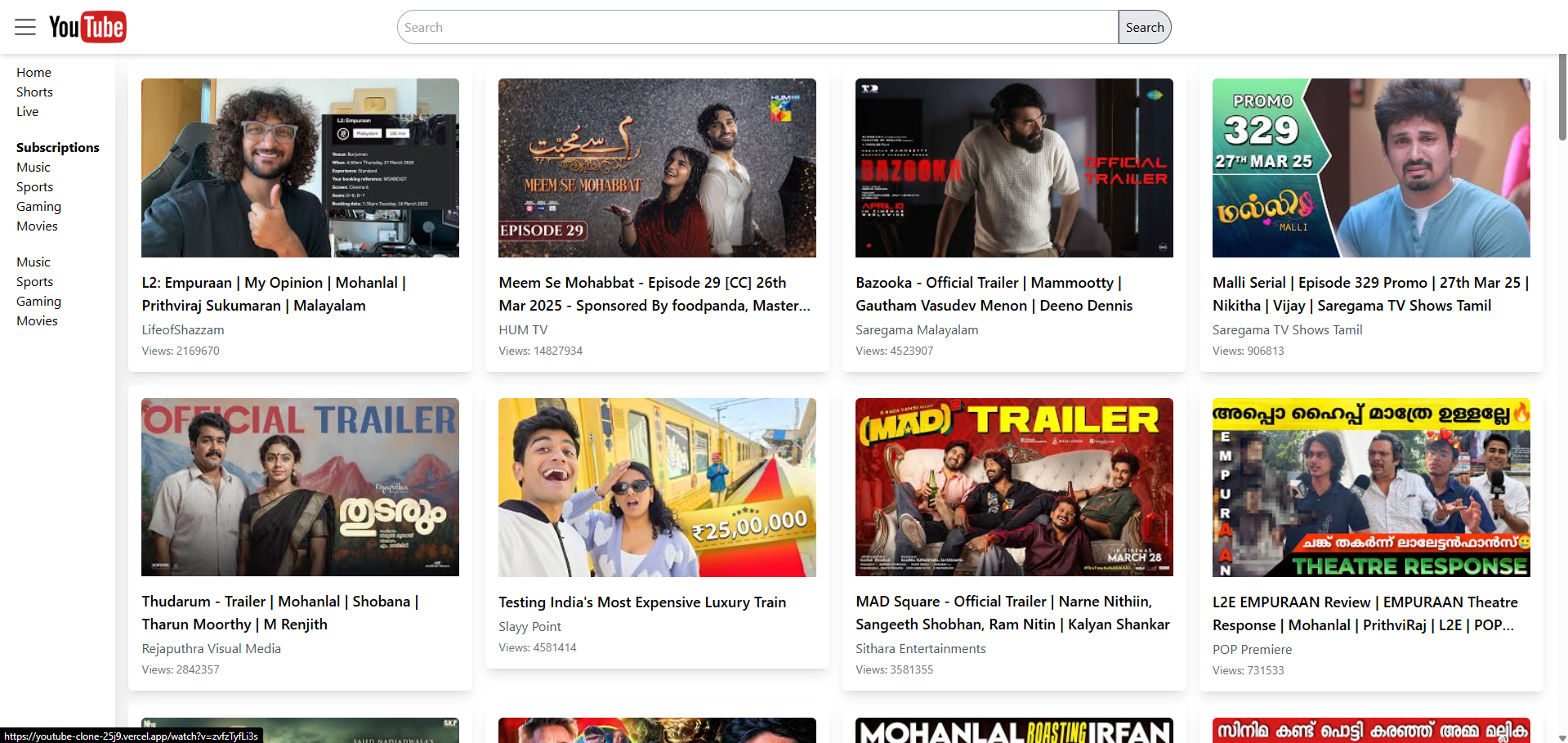Image resolution: width=1568 pixels, height=743 pixels.
Task: Click 'Views: 14827934' text
Action: click(541, 351)
